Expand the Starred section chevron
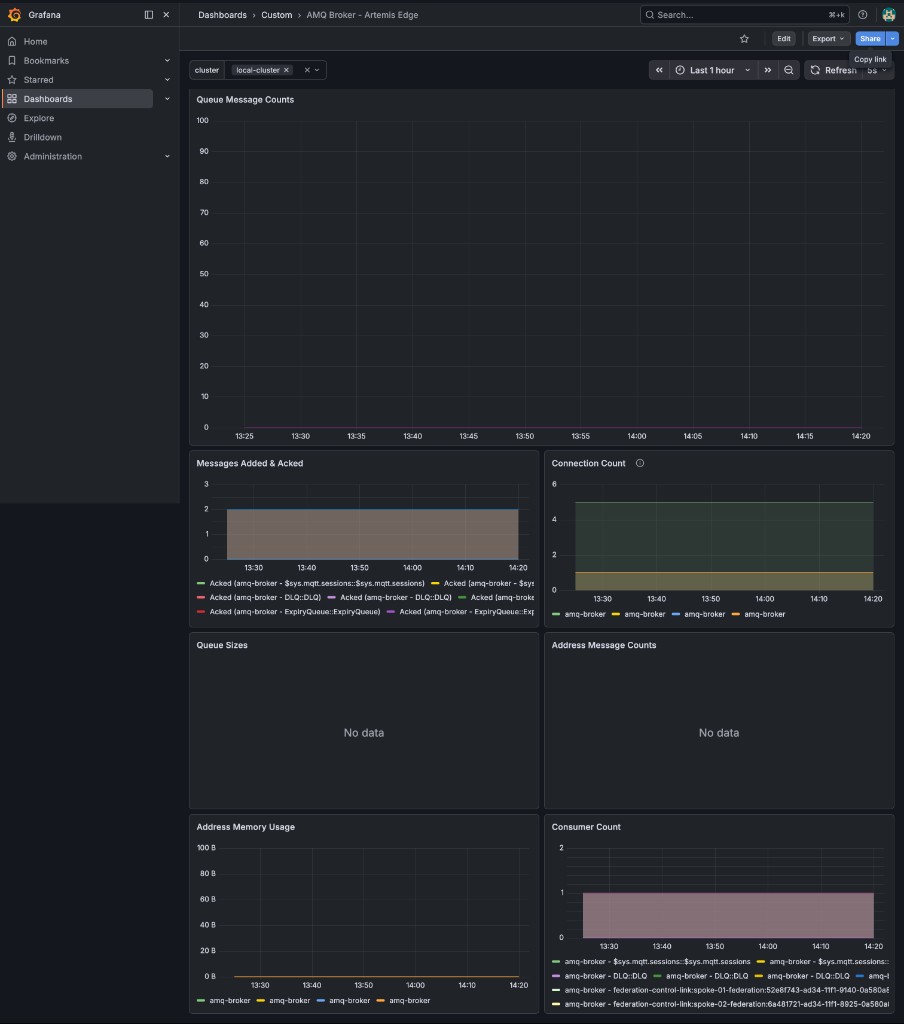 (x=167, y=80)
